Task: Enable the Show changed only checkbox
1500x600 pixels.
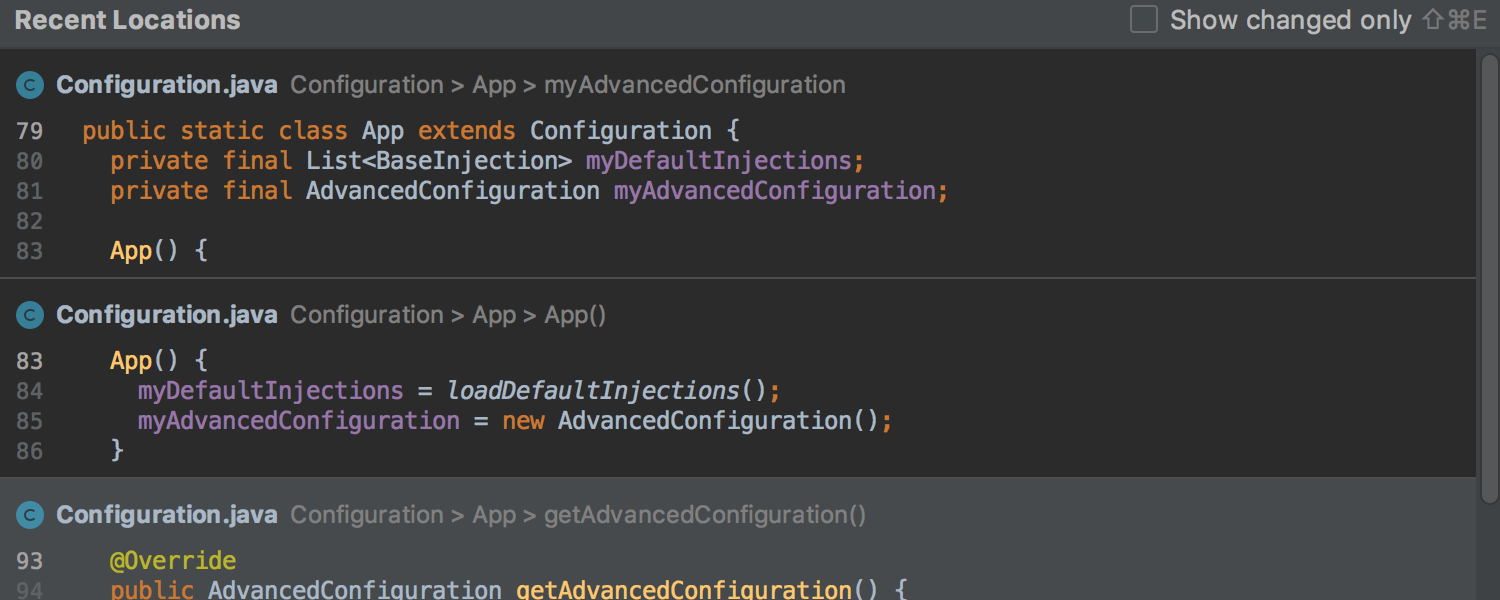Action: pos(1143,20)
